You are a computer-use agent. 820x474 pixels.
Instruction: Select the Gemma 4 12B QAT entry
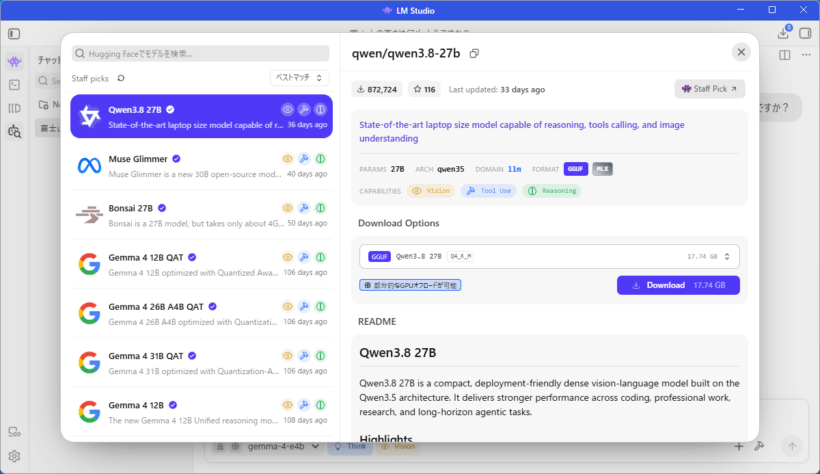201,264
